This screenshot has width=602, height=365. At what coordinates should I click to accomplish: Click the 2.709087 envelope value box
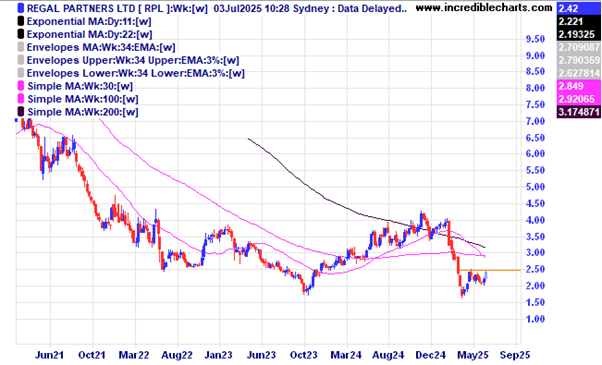[579, 47]
